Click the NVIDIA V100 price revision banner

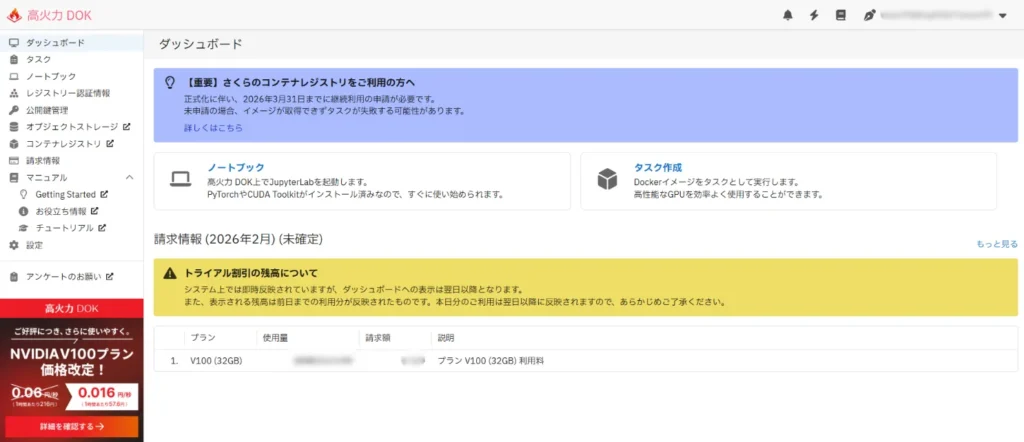(x=72, y=370)
